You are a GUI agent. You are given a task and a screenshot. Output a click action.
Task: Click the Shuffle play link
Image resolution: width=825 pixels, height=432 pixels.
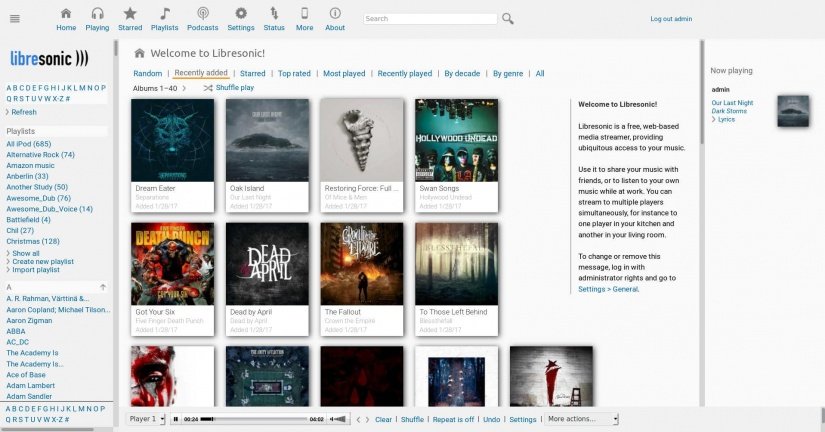click(235, 87)
